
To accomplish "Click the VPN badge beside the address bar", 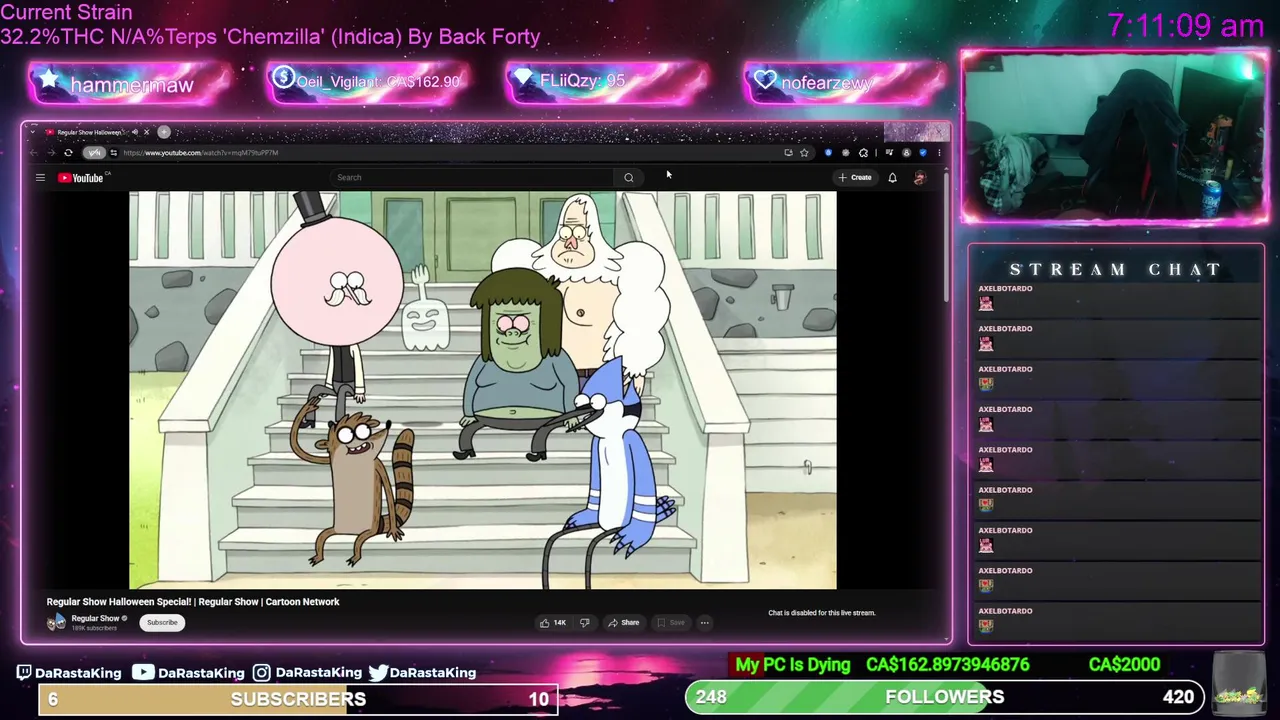I will 94,153.
